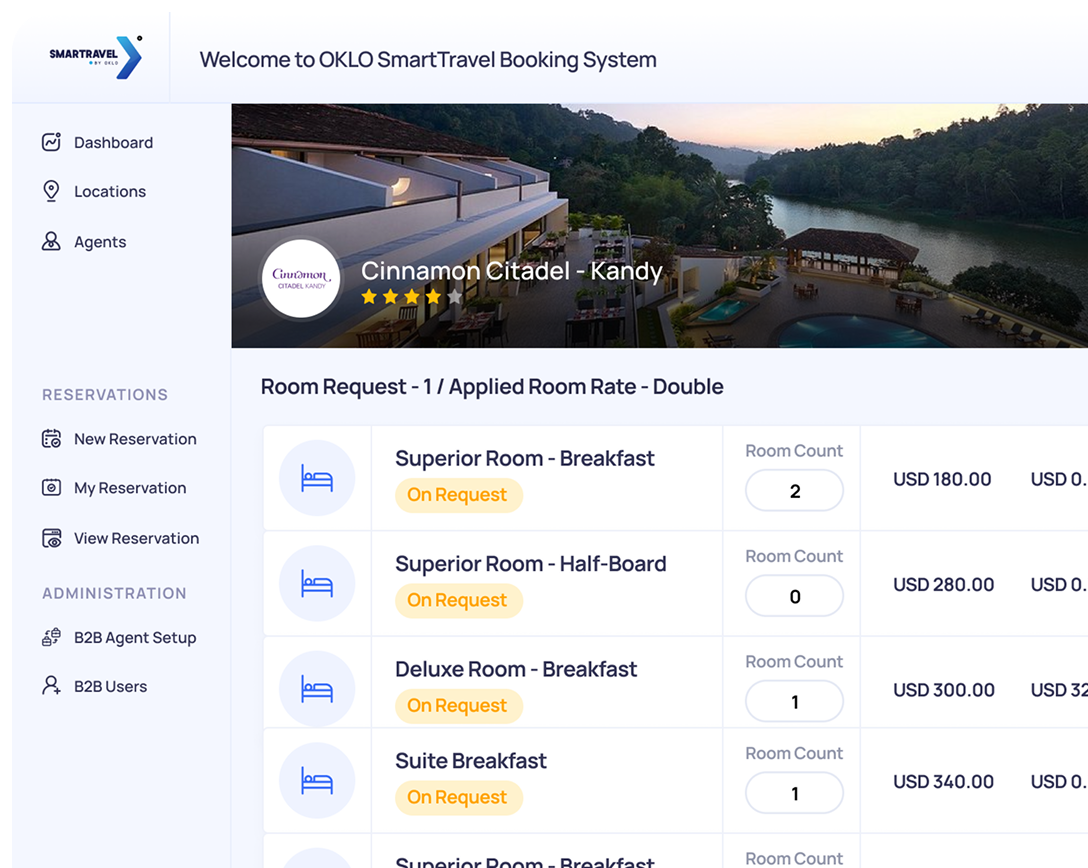Click the RESERVATIONS section label
The width and height of the screenshot is (1088, 868).
[105, 394]
